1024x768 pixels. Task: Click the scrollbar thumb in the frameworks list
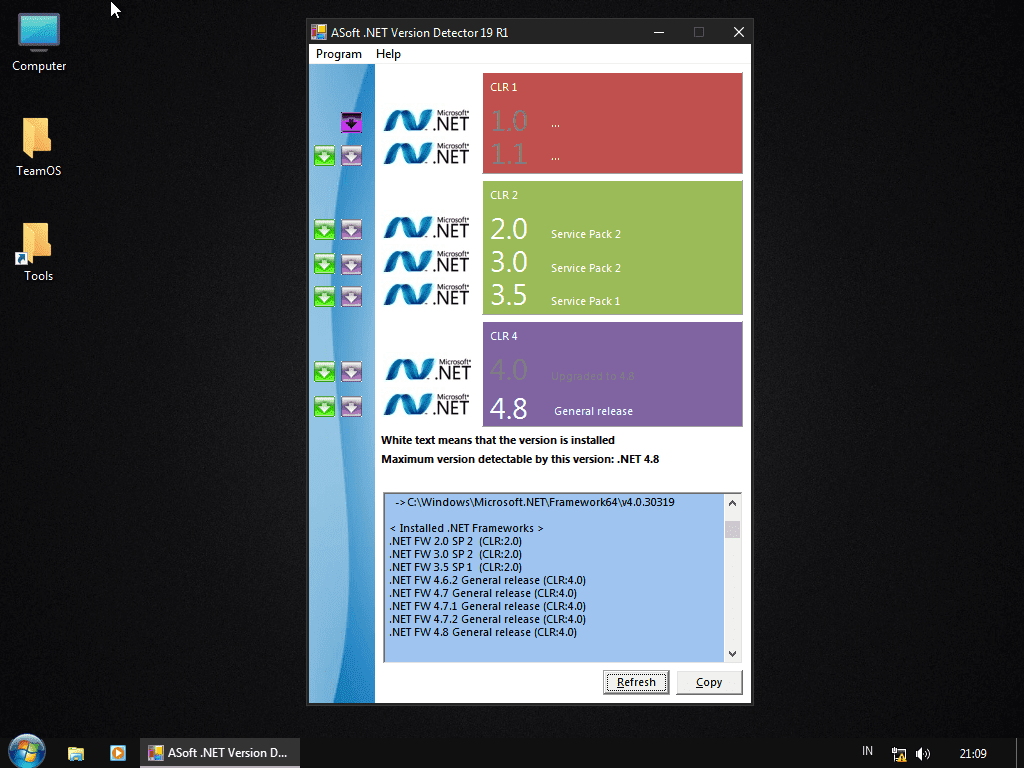[732, 529]
